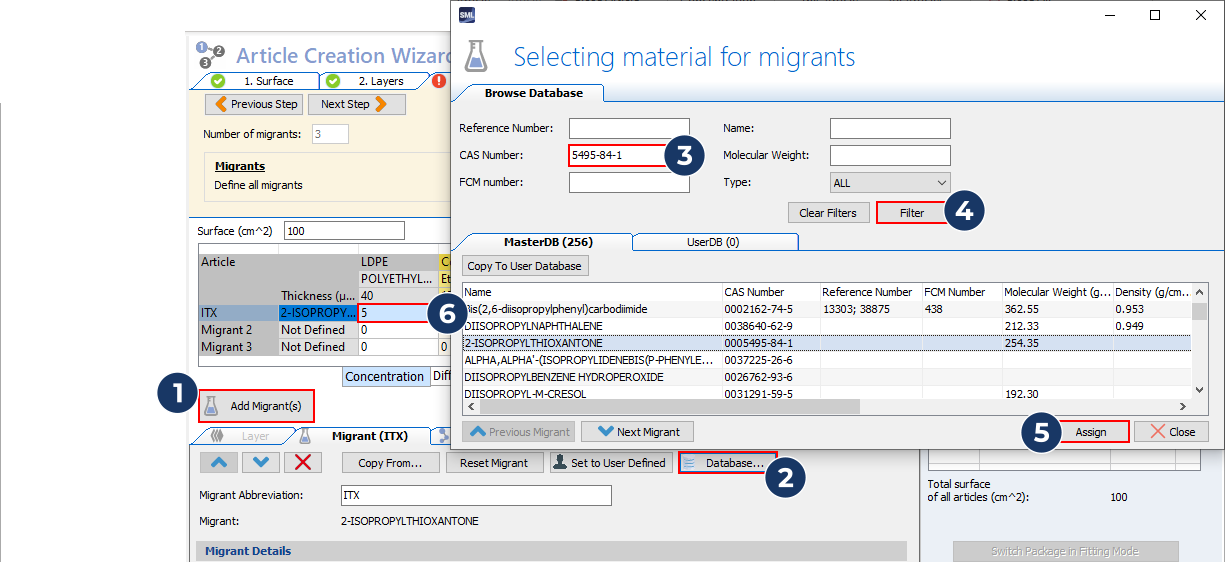Image resolution: width=1225 pixels, height=562 pixels.
Task: Click Copy To User Database button
Action: (x=526, y=266)
